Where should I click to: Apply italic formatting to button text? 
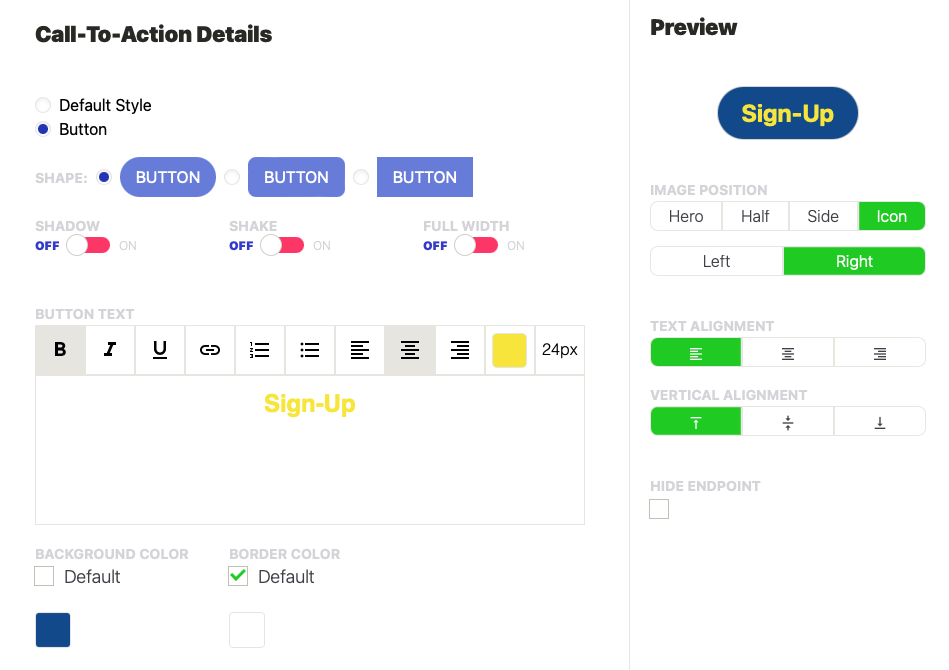point(110,350)
